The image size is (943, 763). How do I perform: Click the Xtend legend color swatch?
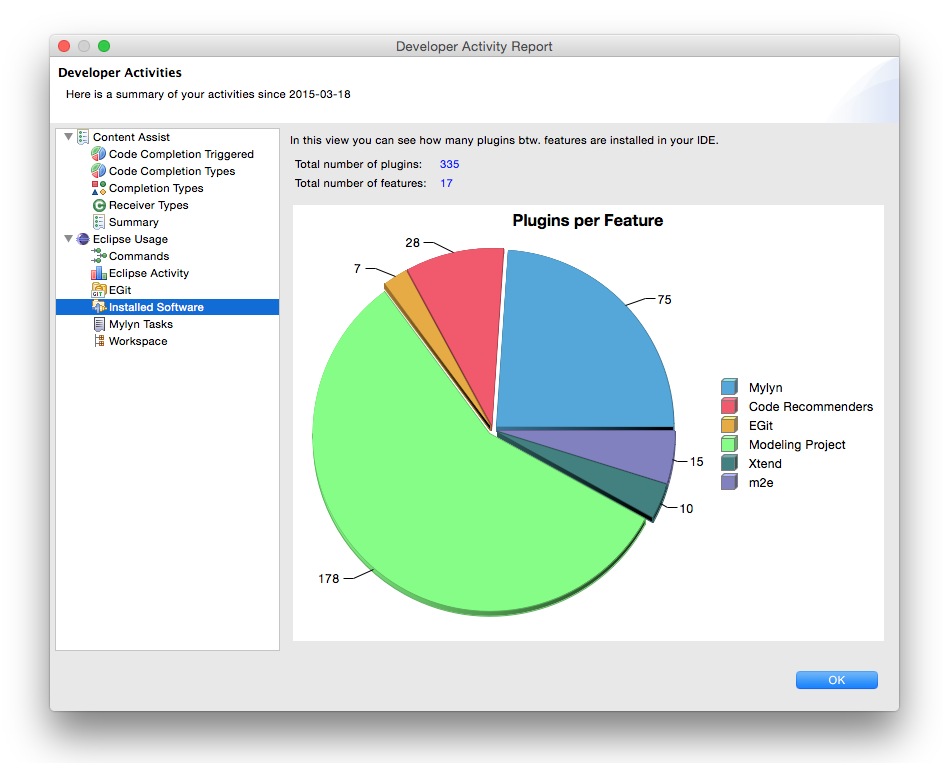click(x=729, y=463)
